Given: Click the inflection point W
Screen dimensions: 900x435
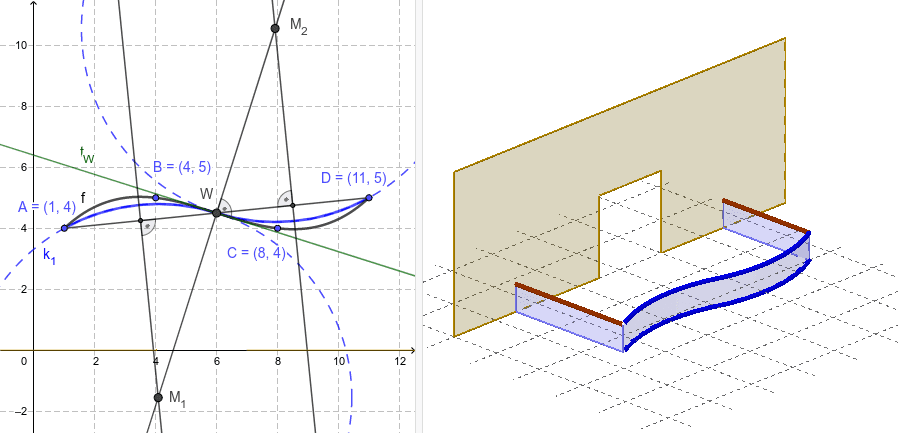Looking at the screenshot, I should (x=216, y=213).
